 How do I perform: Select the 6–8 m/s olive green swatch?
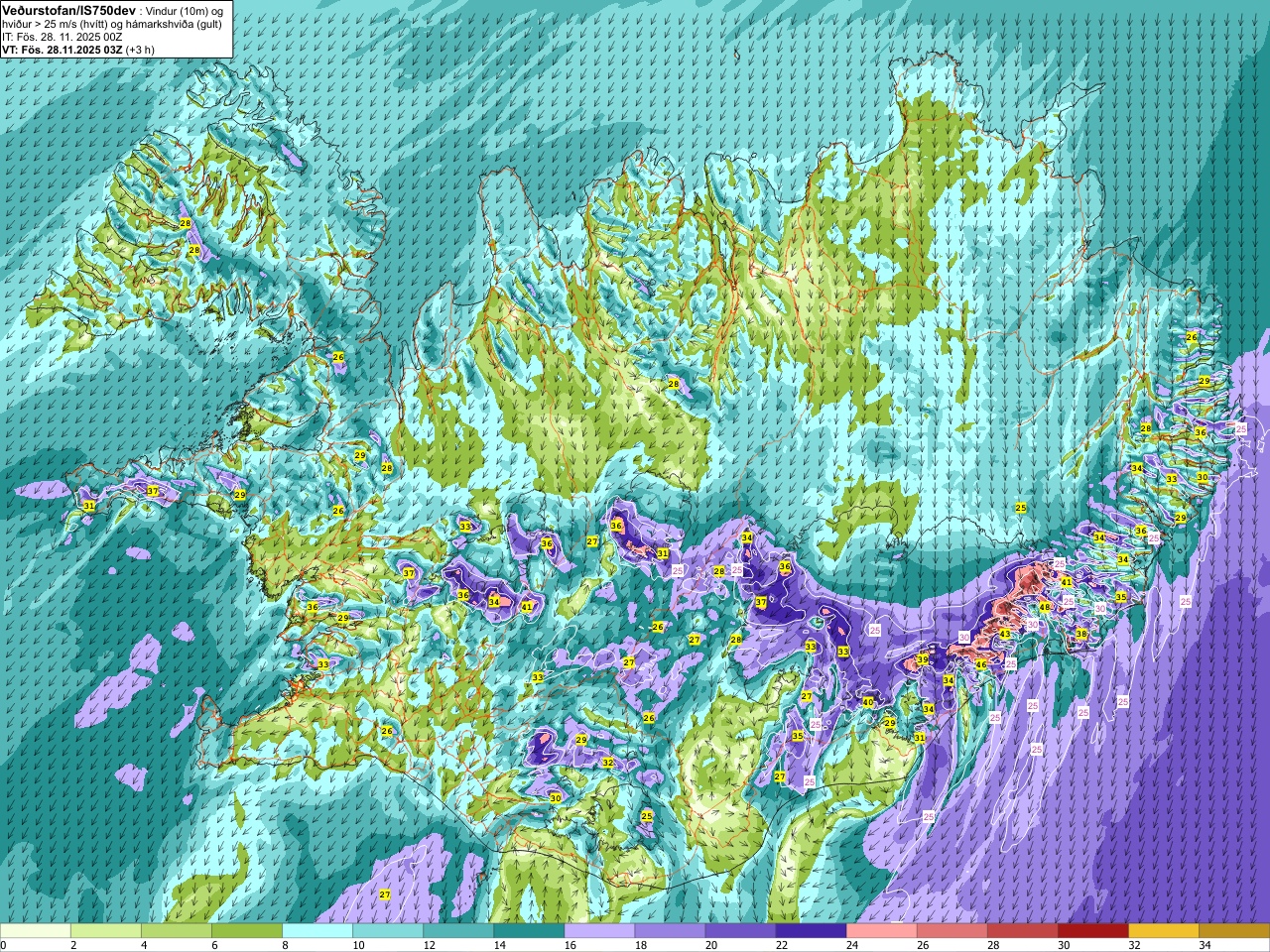247,931
